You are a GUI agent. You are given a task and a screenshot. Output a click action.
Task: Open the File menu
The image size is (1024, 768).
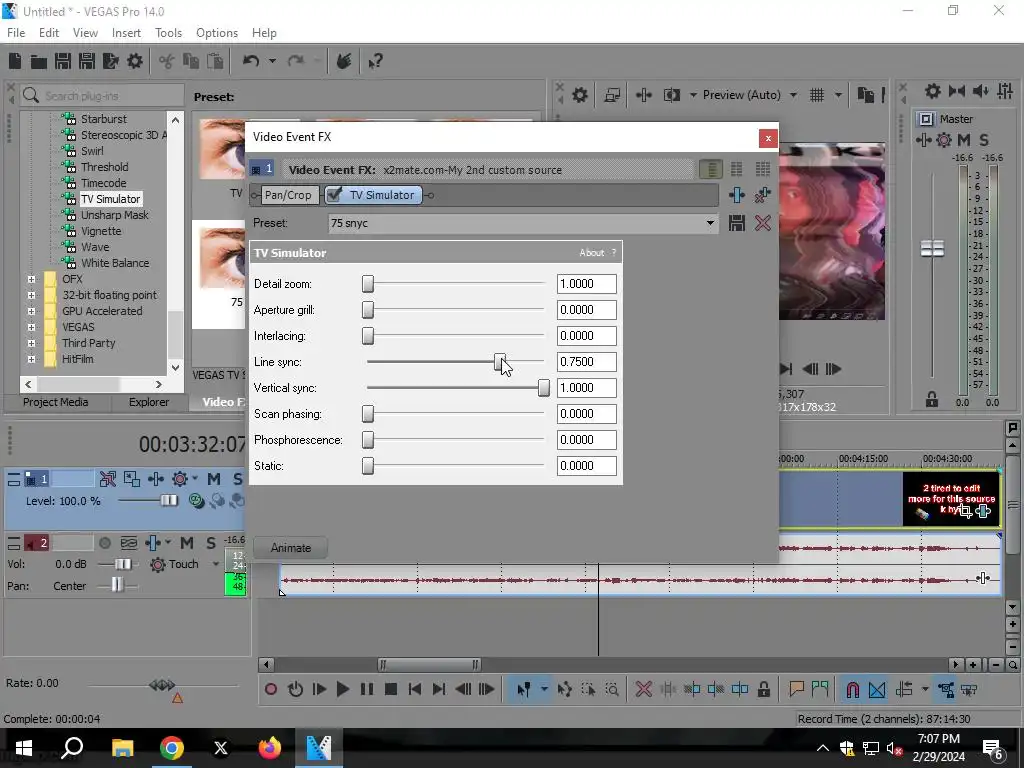pyautogui.click(x=16, y=33)
